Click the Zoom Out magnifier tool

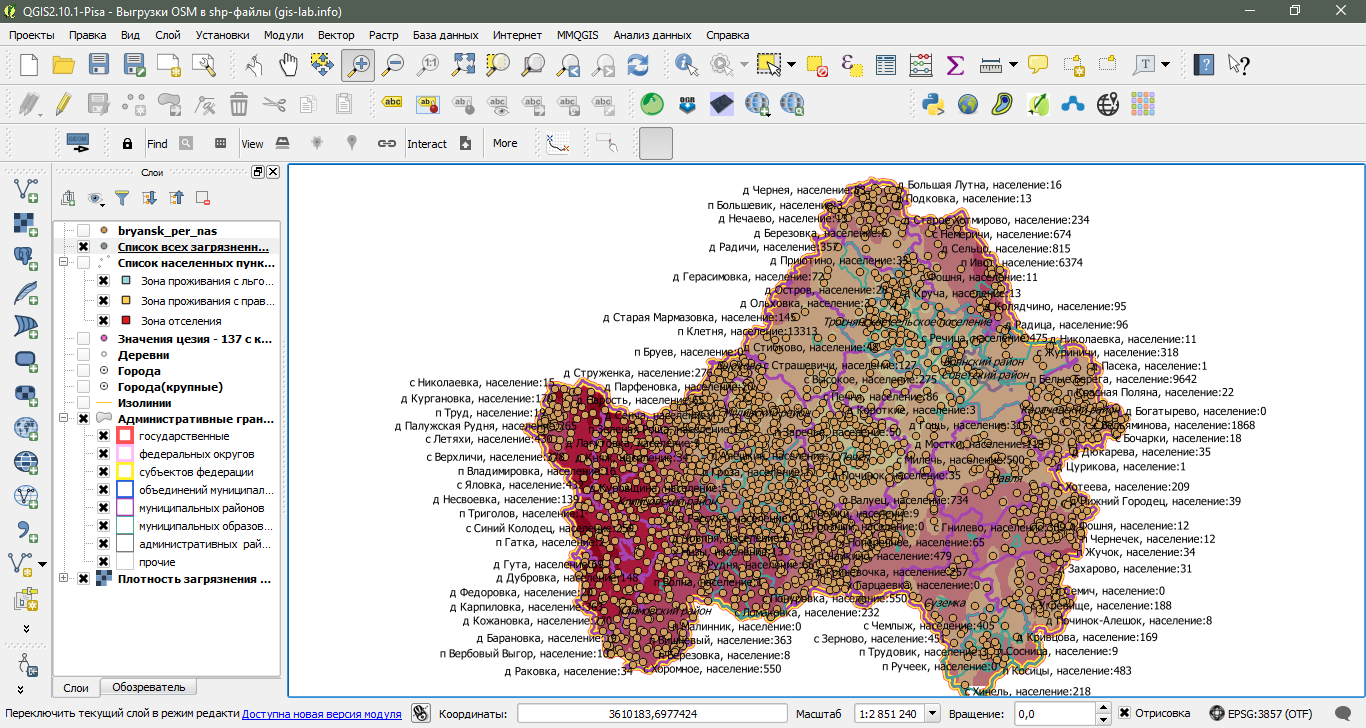pos(392,65)
